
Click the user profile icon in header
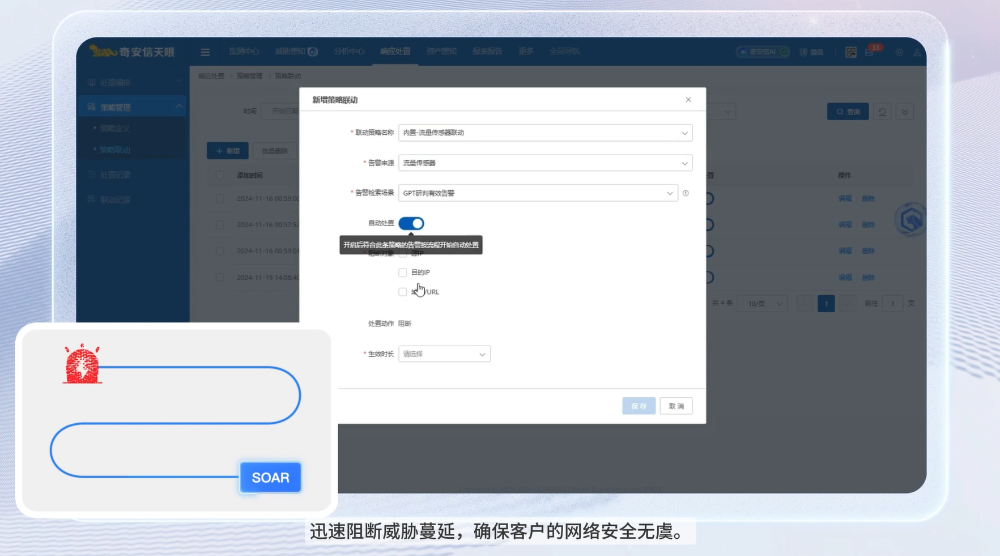coord(917,52)
